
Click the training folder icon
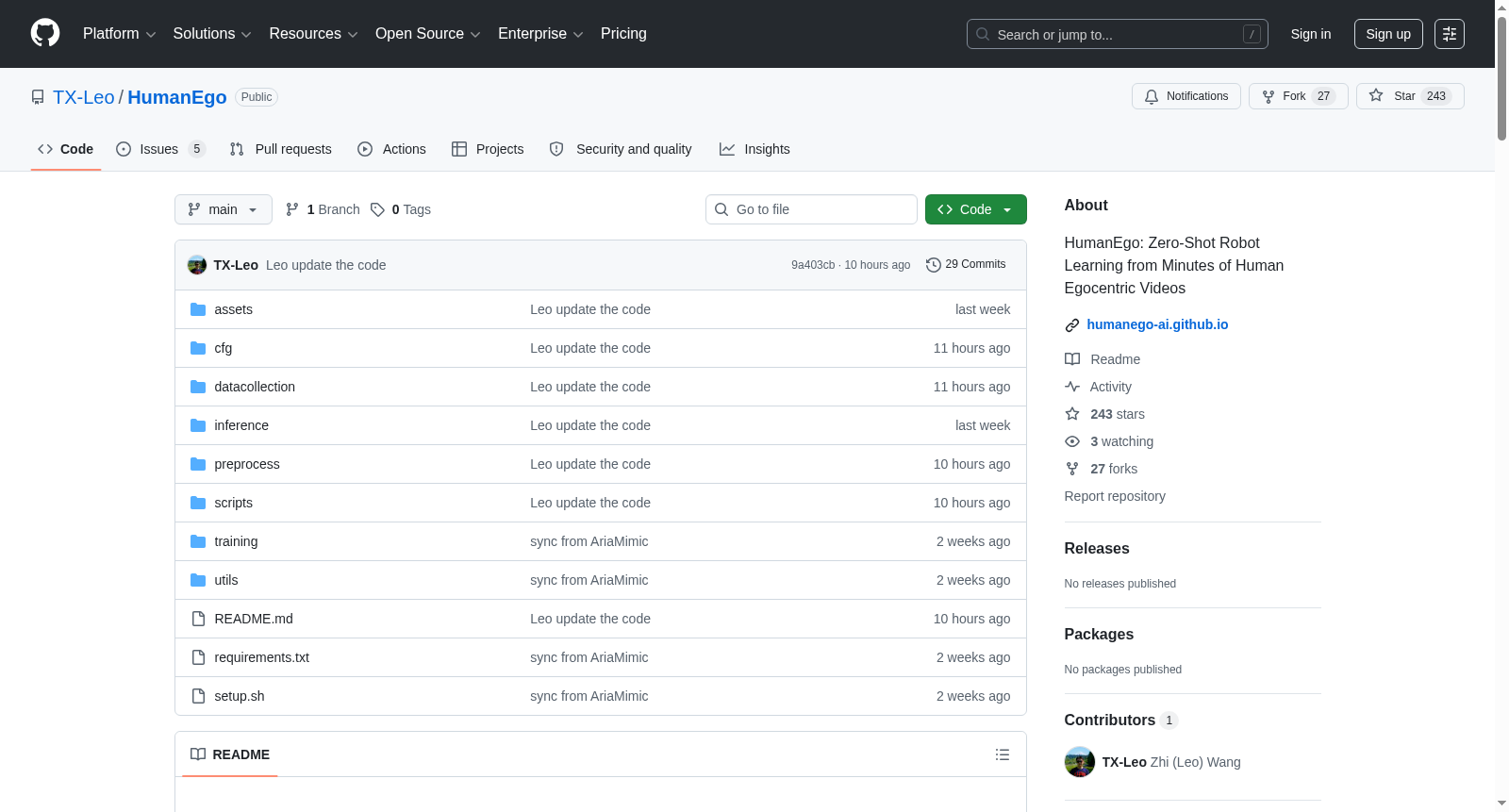tap(198, 541)
